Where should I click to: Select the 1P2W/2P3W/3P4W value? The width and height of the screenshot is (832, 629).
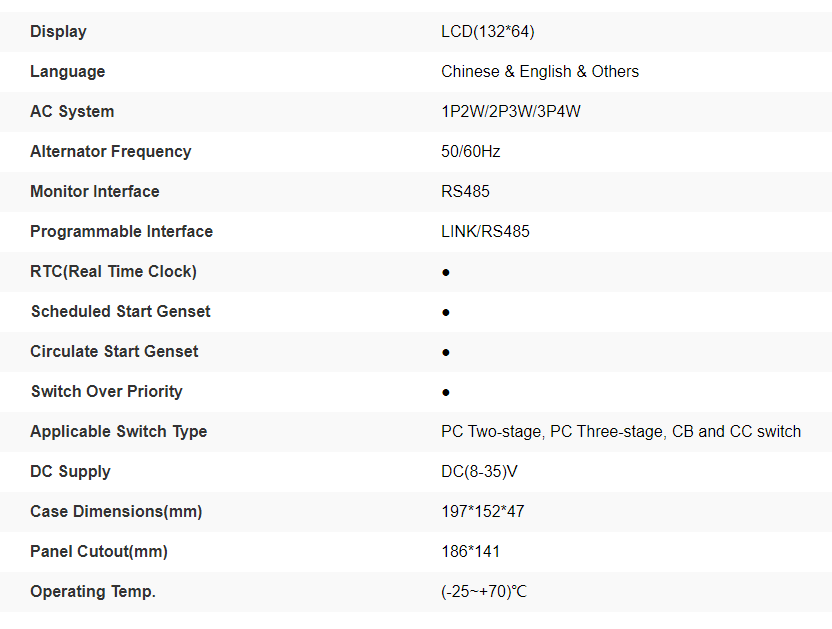point(510,112)
